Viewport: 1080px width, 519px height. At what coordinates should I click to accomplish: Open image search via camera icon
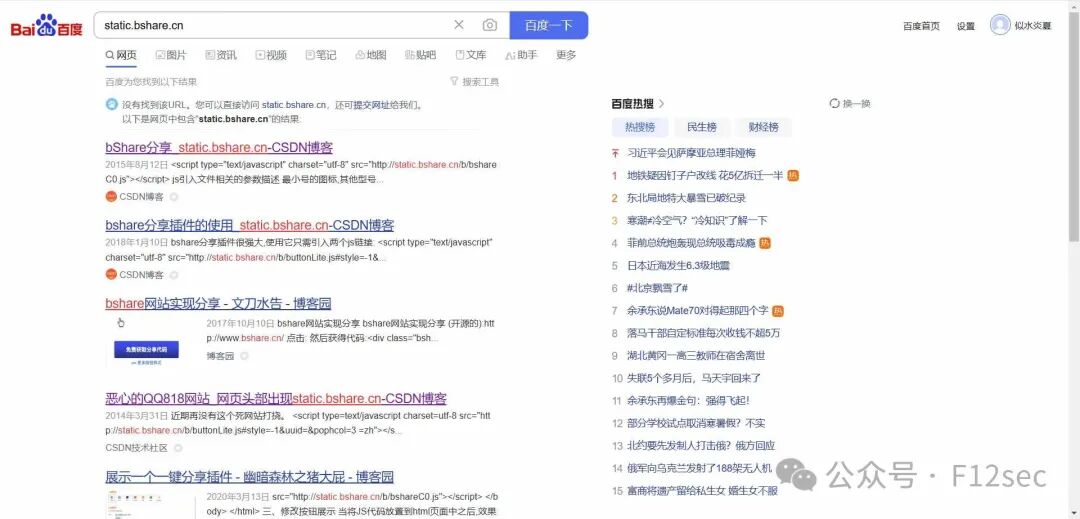pyautogui.click(x=490, y=25)
